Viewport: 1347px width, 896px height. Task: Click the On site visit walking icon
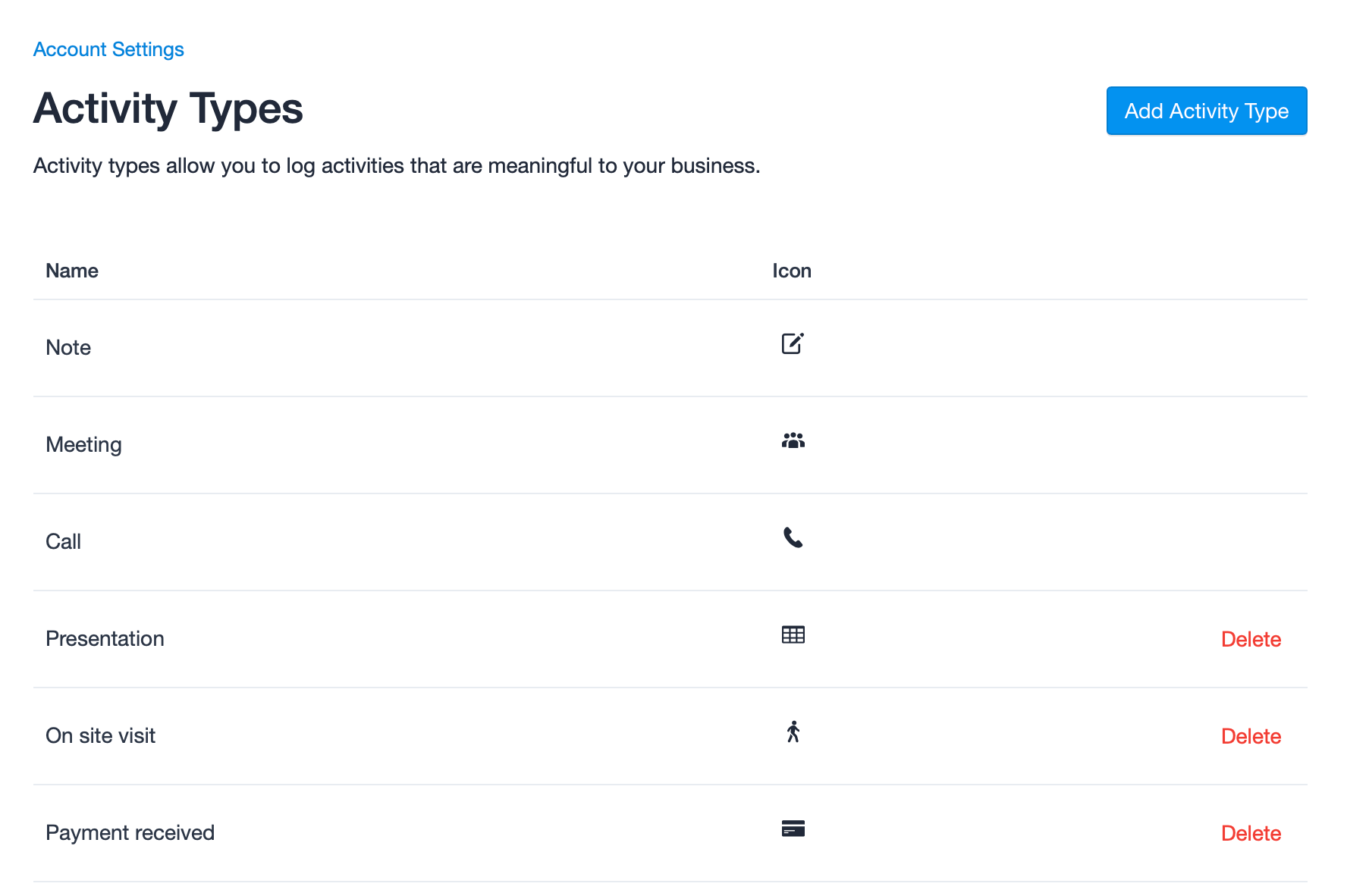[793, 732]
